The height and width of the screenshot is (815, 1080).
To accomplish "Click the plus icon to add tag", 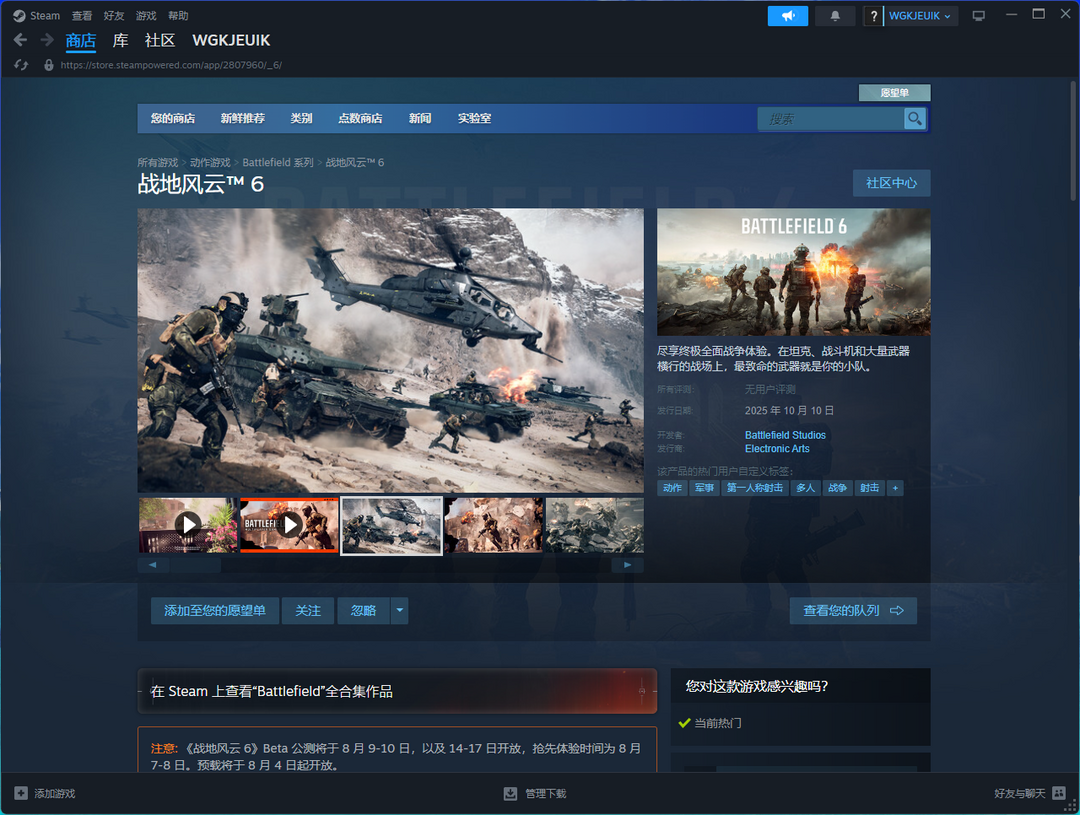I will [895, 488].
